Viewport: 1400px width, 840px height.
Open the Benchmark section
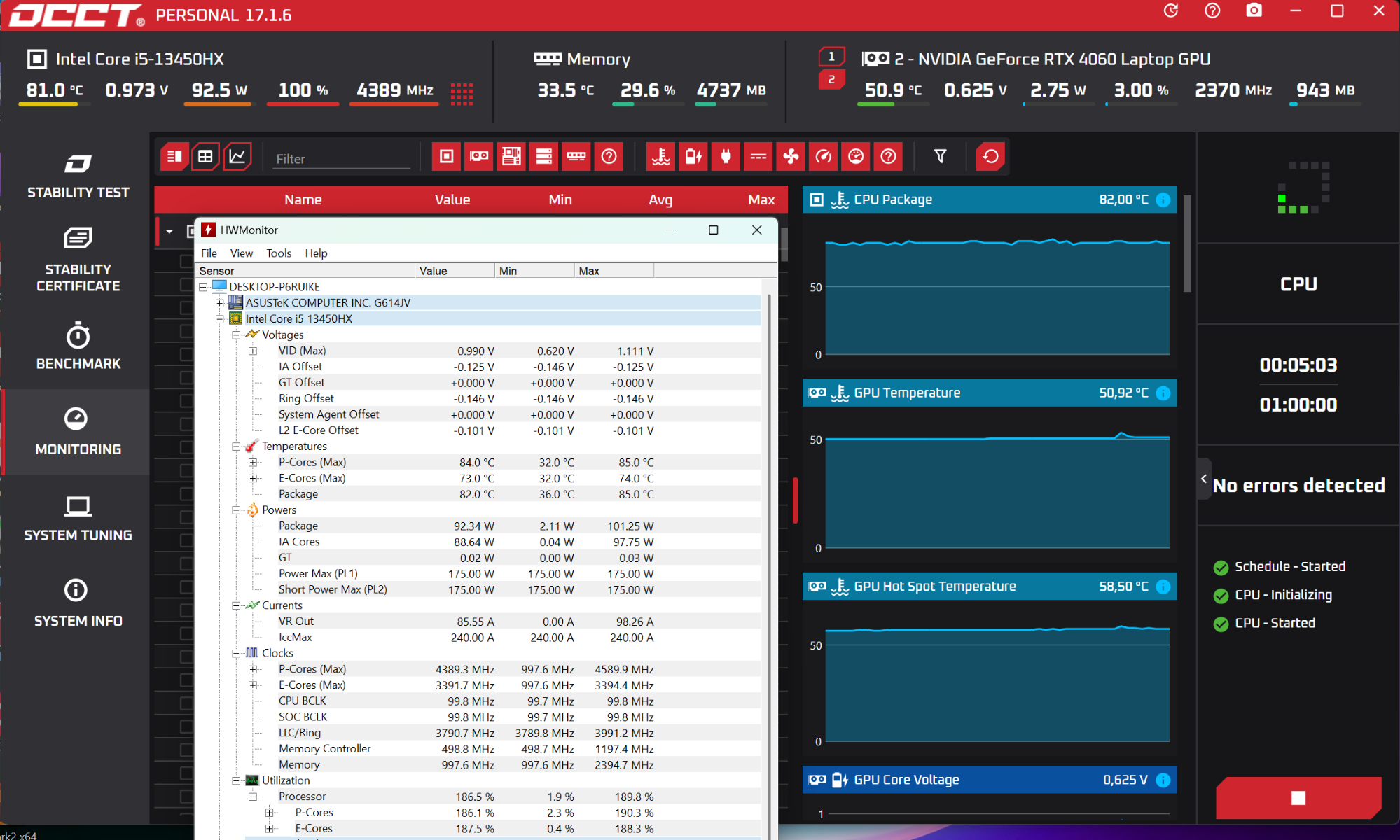78,346
